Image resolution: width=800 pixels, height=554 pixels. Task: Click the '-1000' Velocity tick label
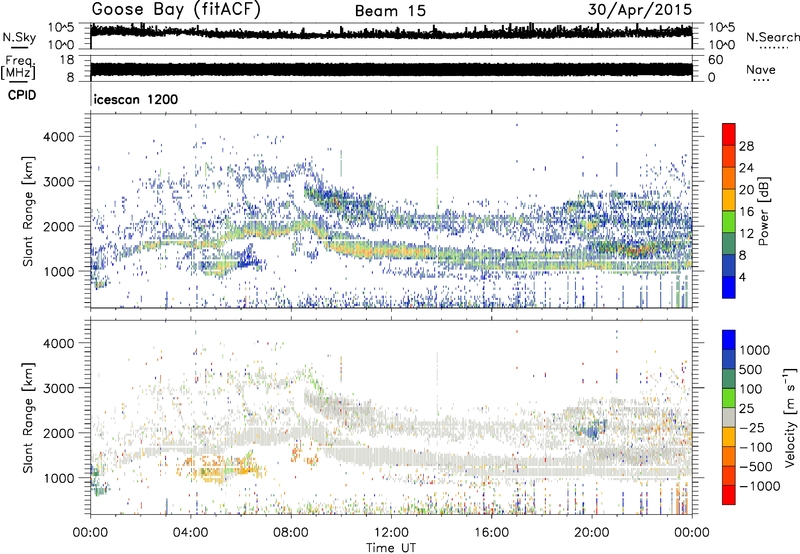(759, 486)
